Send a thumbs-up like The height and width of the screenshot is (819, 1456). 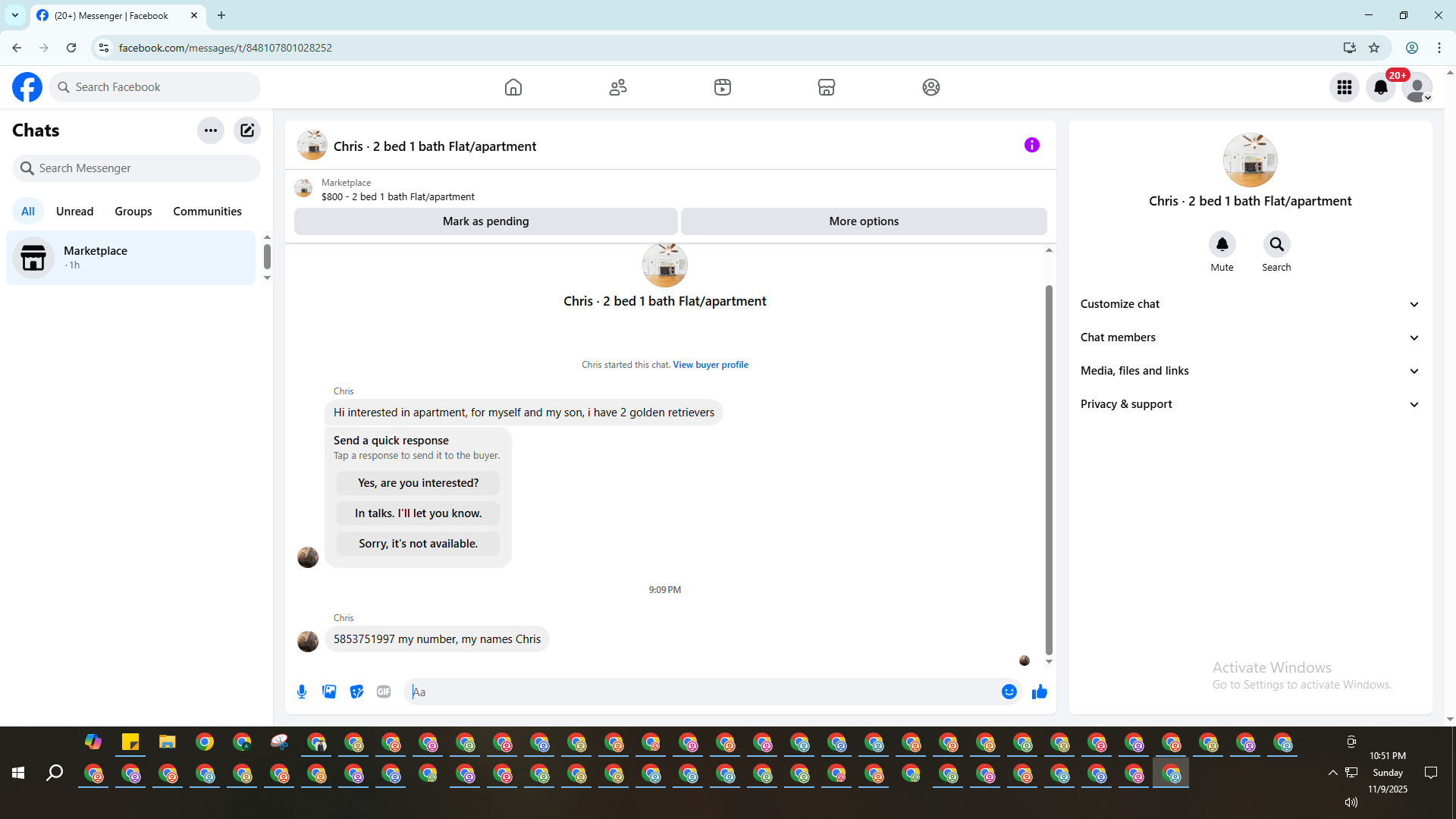point(1040,692)
